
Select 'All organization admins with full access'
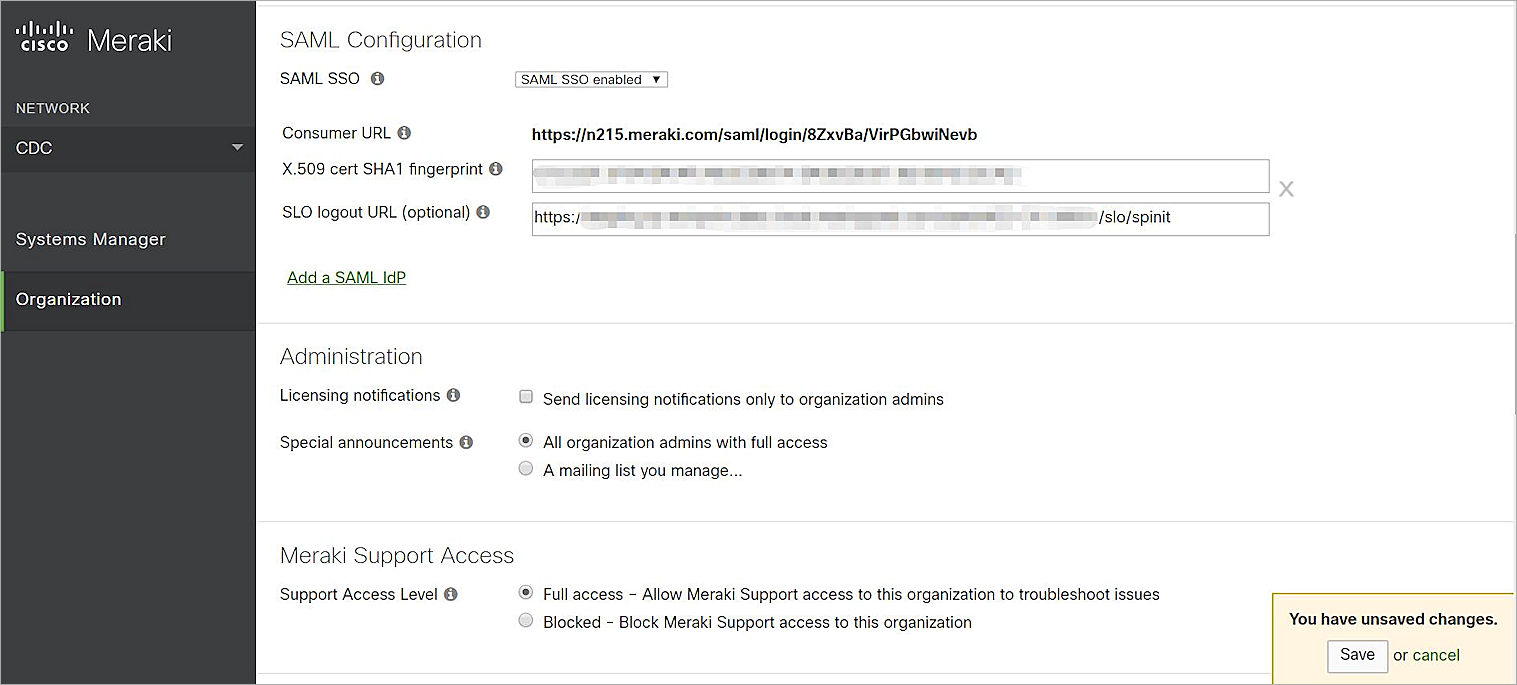(526, 440)
